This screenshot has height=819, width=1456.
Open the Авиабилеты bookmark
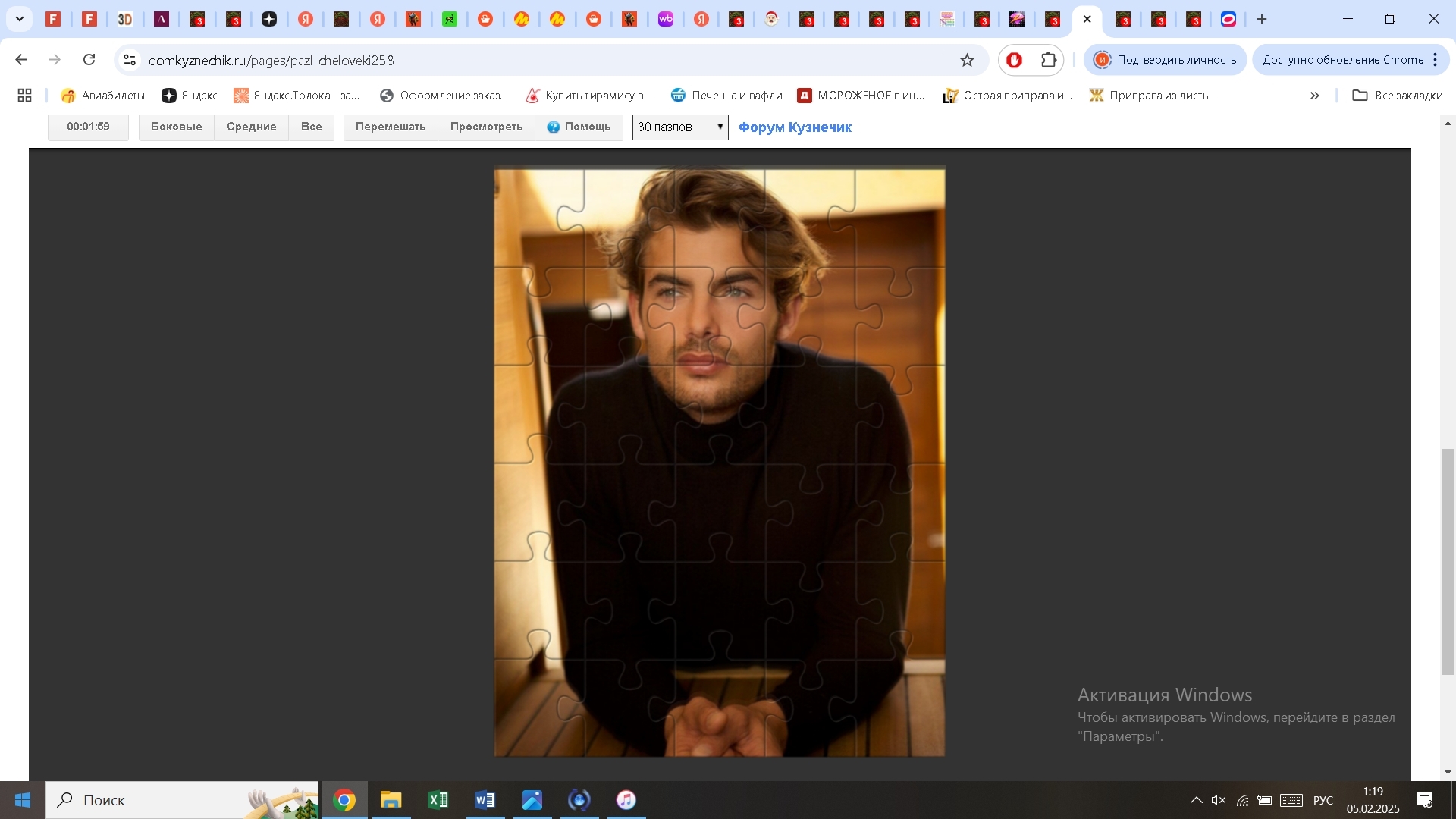102,95
